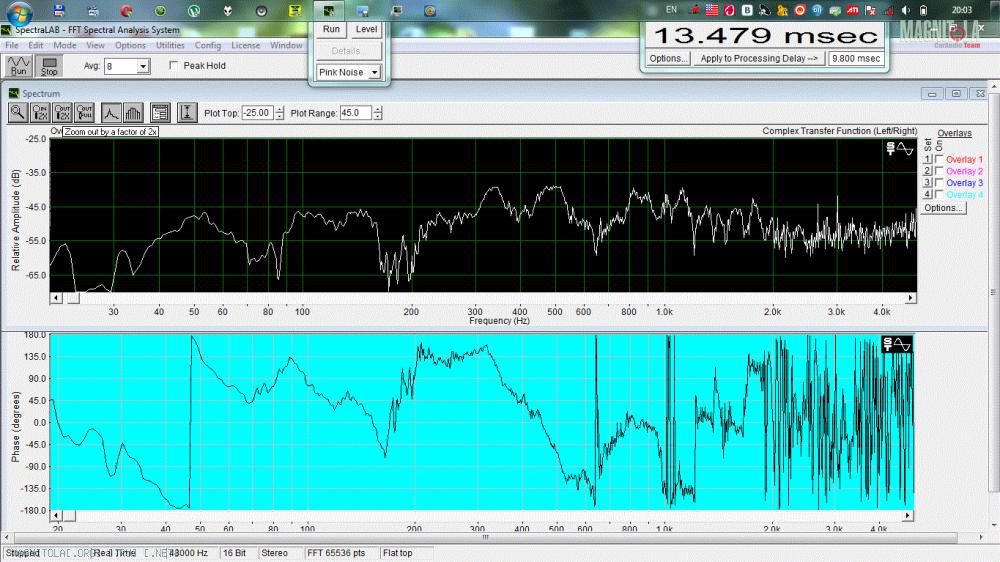Click the Plot Range input field
Screen dimensions: 1000x562
coord(356,113)
